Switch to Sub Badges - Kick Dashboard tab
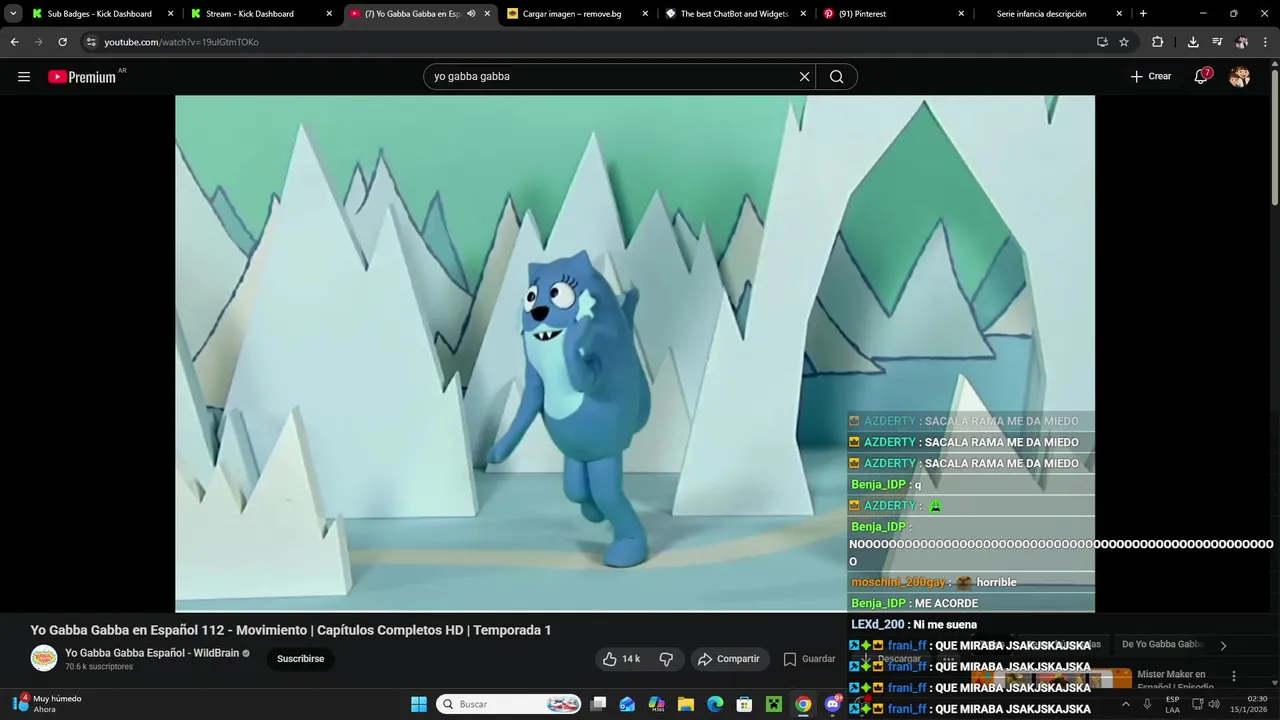The image size is (1280, 720). coord(100,14)
